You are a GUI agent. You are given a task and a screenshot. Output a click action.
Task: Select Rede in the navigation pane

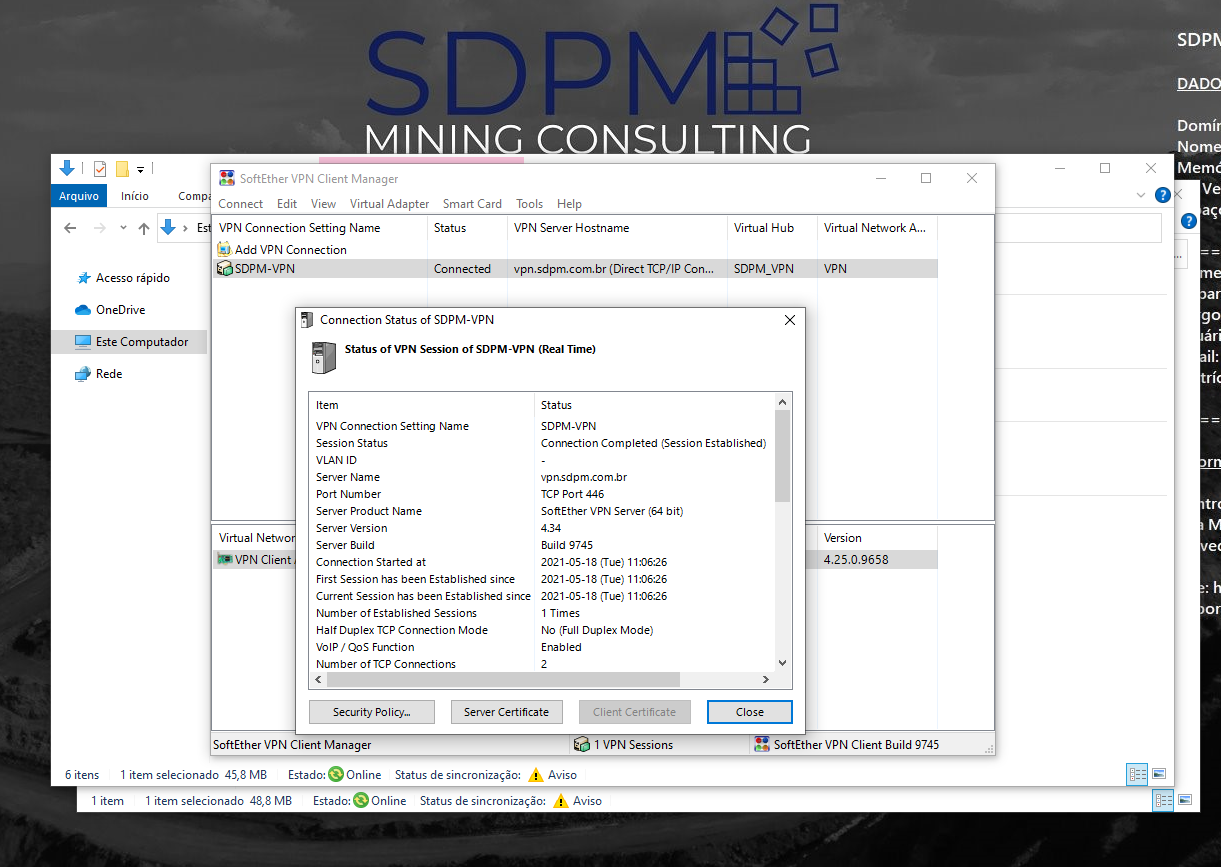coord(108,374)
